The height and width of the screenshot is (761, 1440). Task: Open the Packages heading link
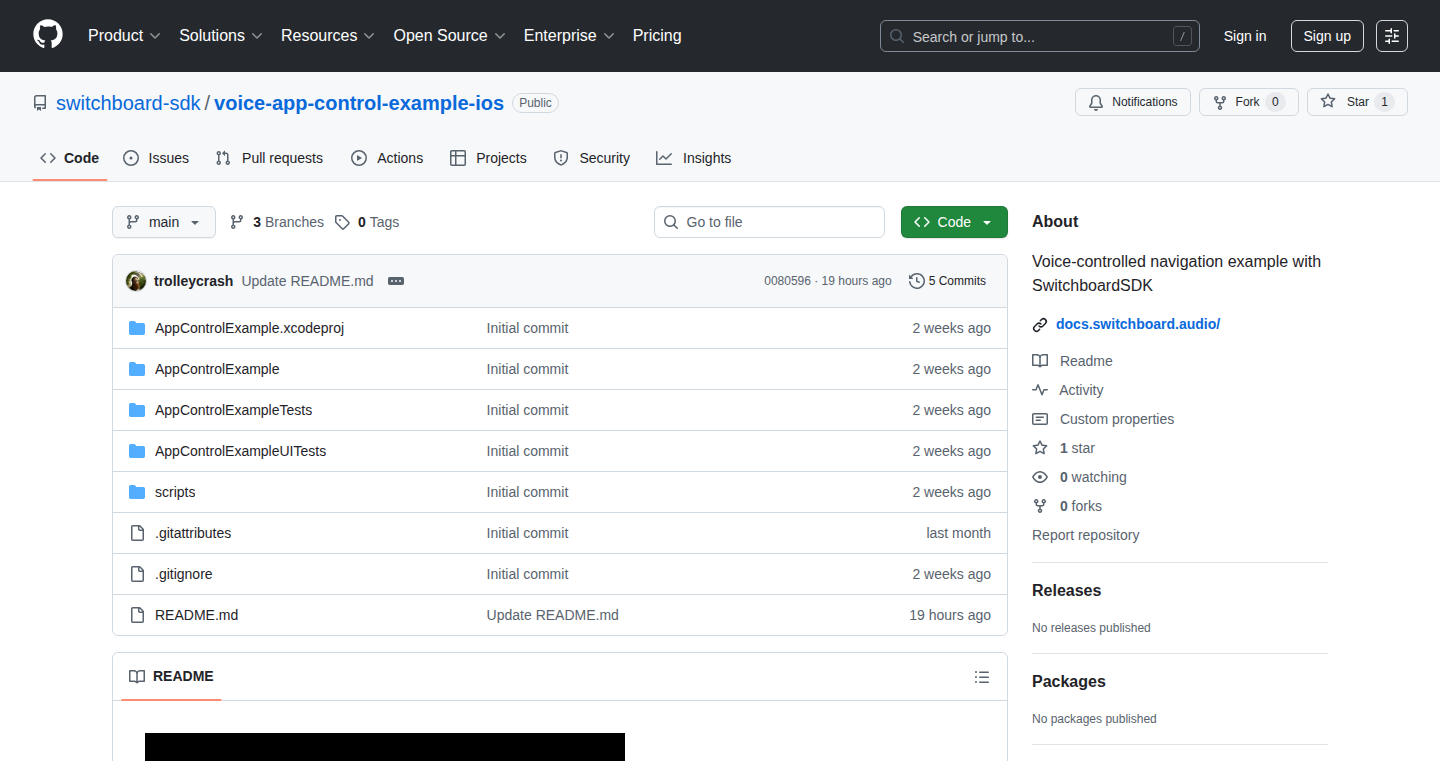[x=1069, y=681]
